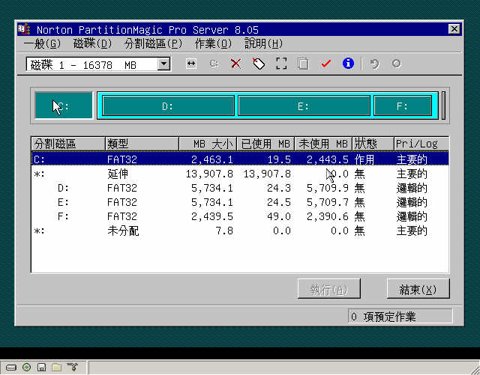Click the 49.0 used value

click(x=279, y=217)
